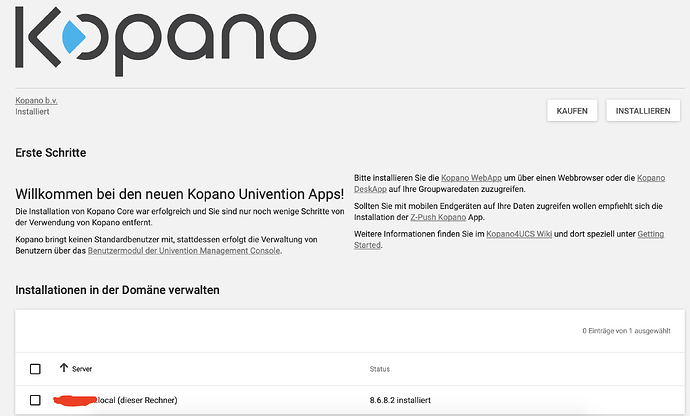Open the Z-Push Kopano link

click(x=438, y=217)
